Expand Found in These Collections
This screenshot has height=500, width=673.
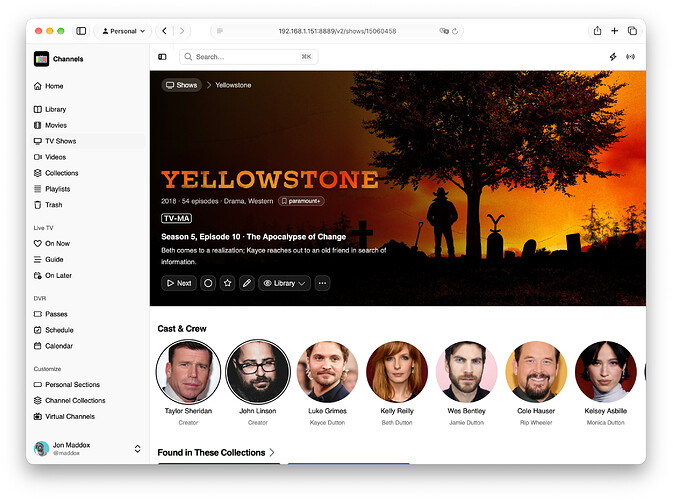(216, 452)
